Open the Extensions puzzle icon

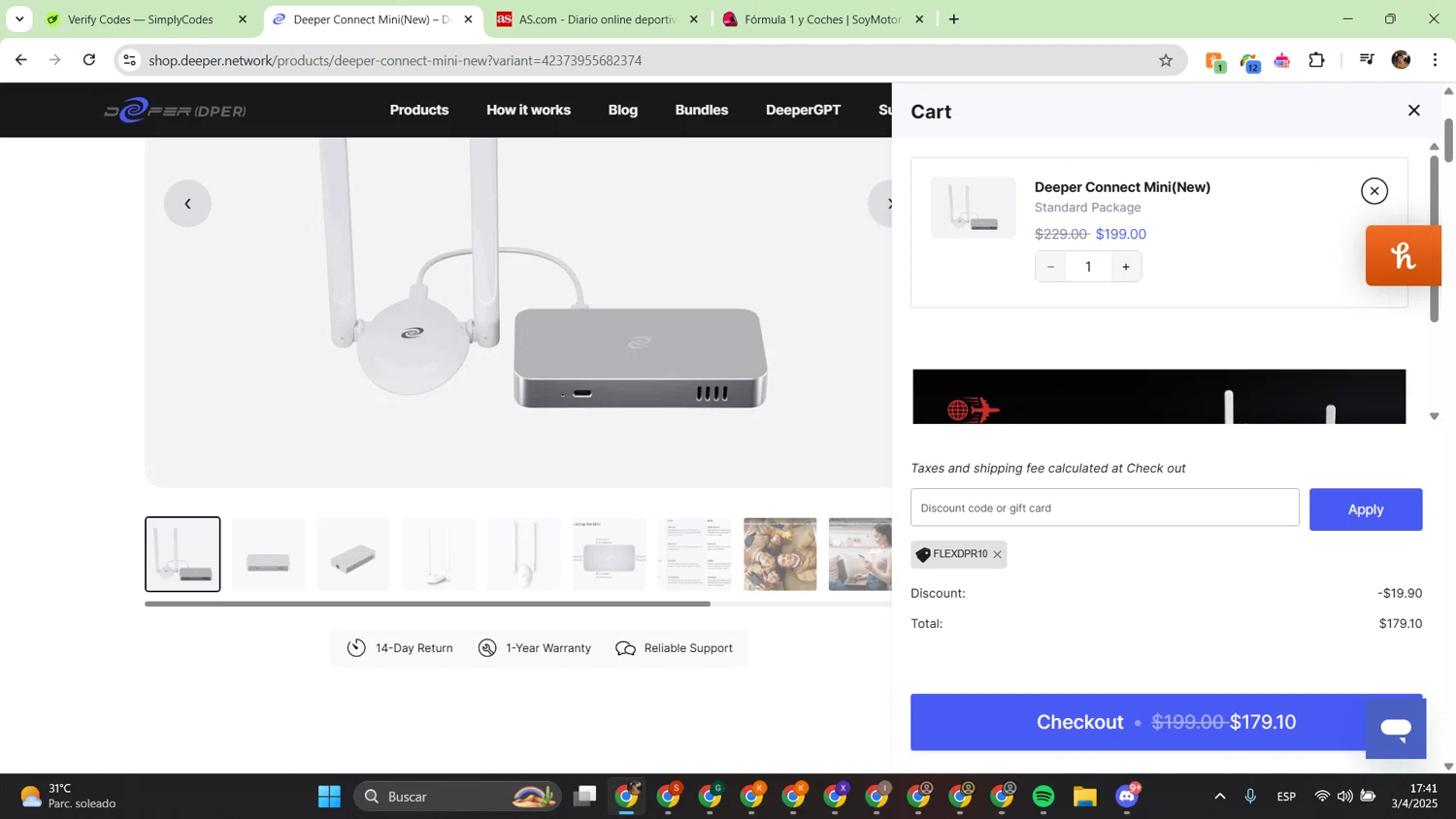(1316, 60)
